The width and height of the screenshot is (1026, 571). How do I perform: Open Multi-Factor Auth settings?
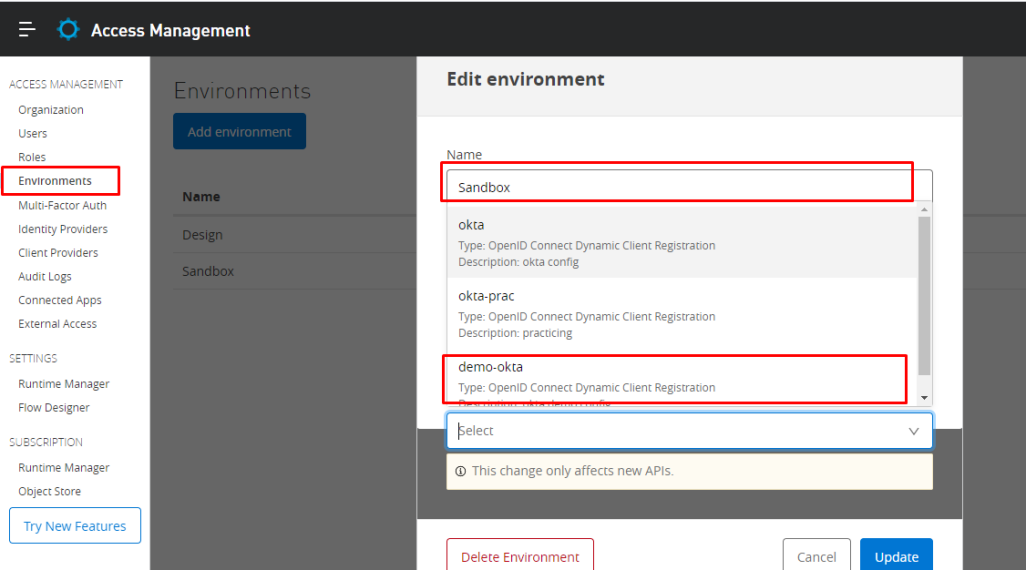click(x=62, y=205)
